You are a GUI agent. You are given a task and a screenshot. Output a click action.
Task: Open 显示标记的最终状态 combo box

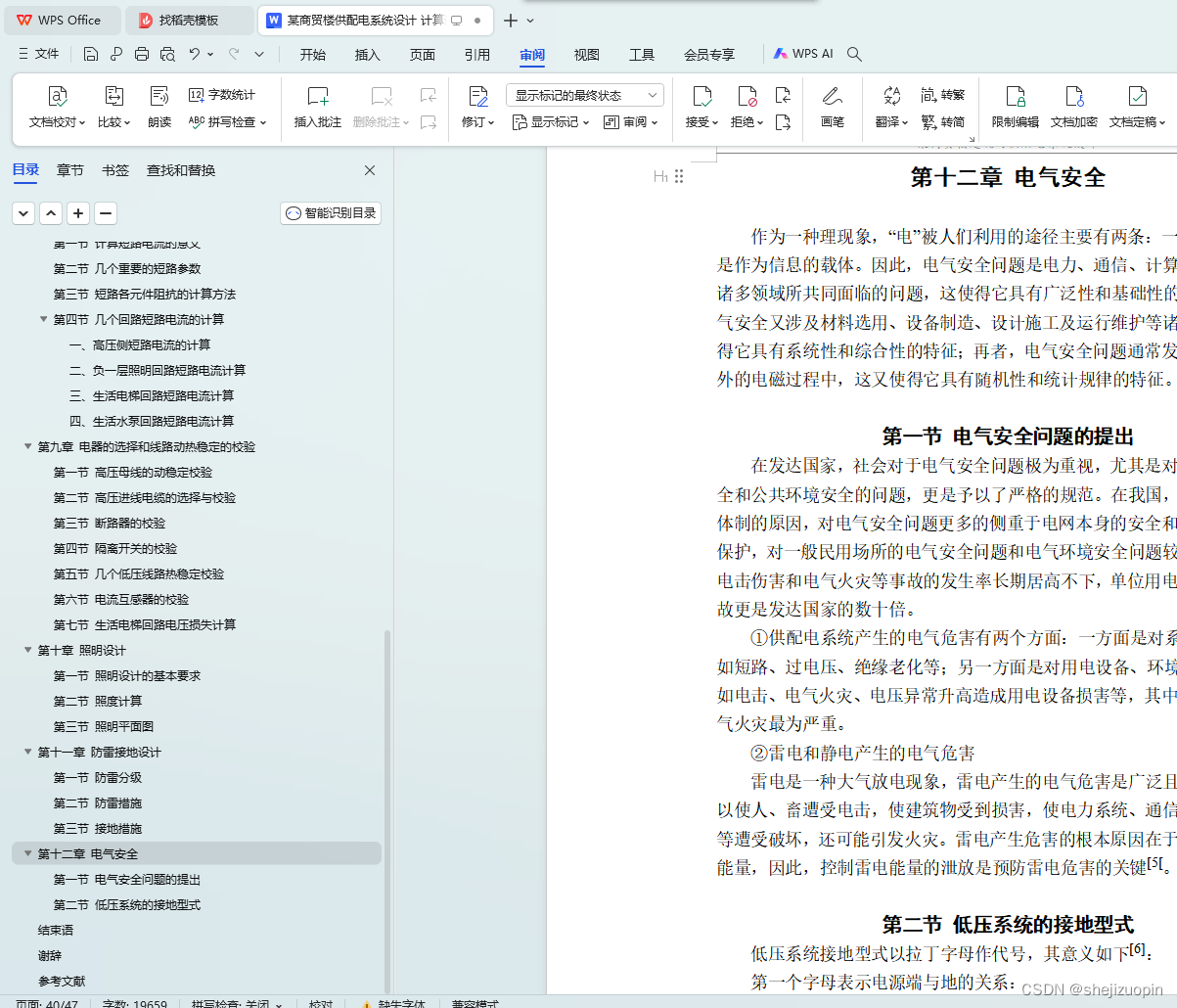[x=585, y=95]
